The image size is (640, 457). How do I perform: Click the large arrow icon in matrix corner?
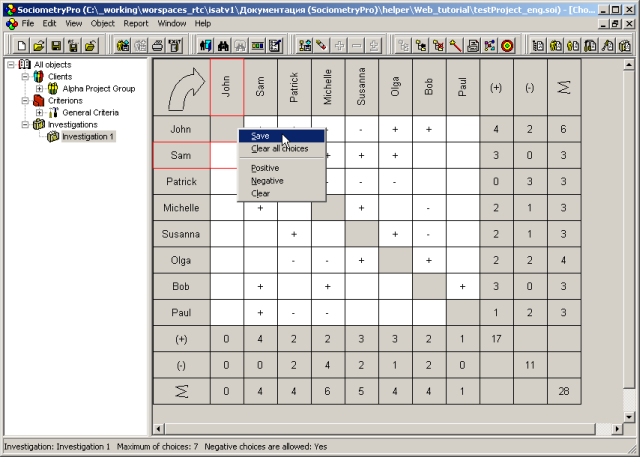point(181,87)
